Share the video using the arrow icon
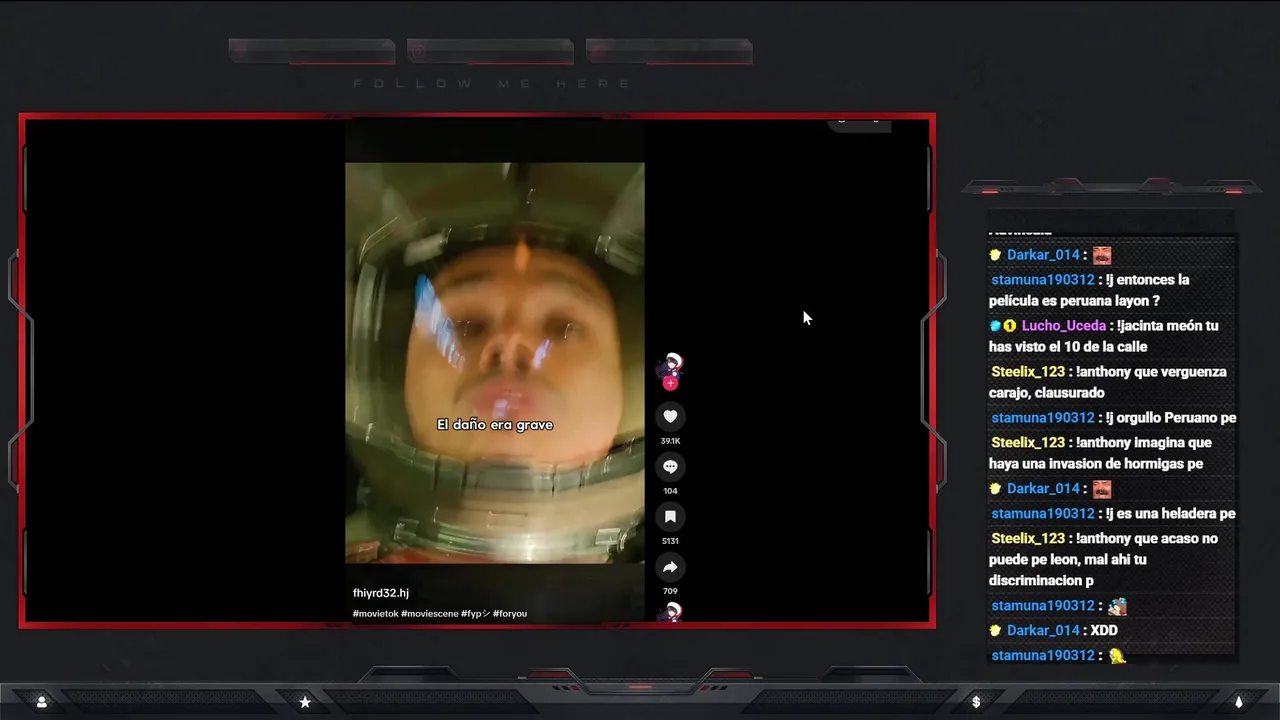The width and height of the screenshot is (1280, 720). pyautogui.click(x=670, y=567)
